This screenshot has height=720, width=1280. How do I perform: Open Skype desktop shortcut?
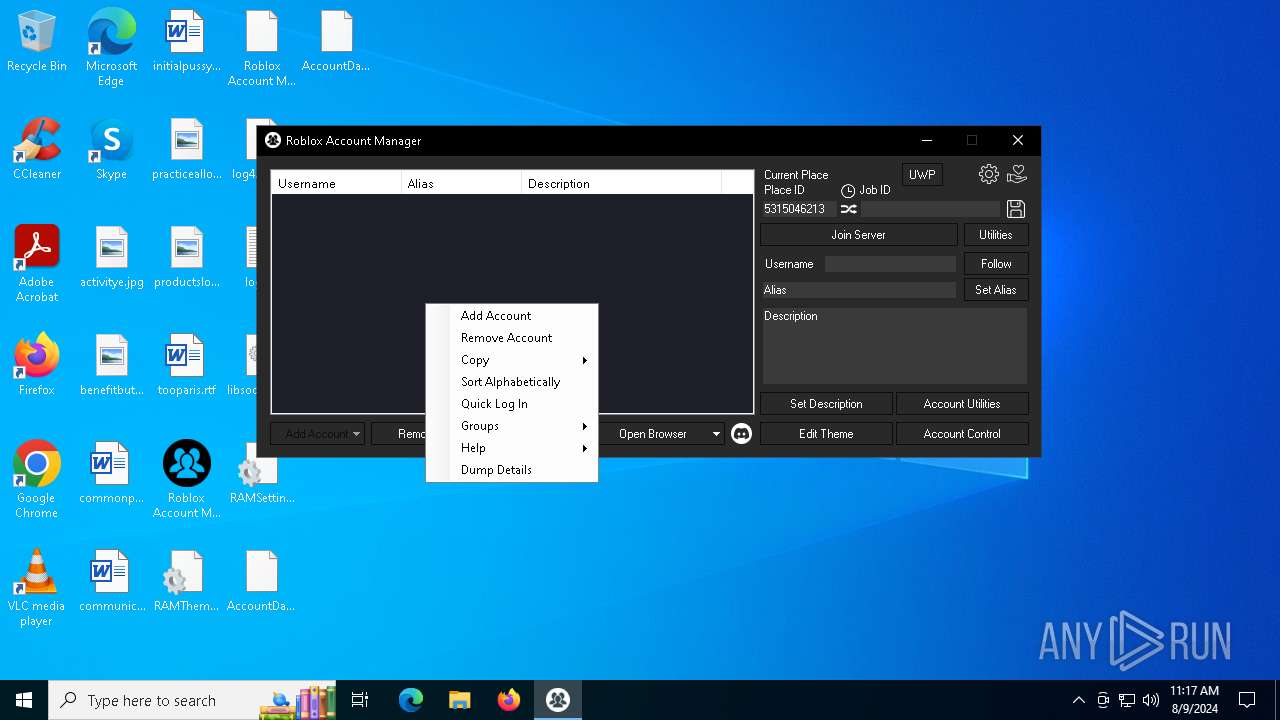(111, 150)
